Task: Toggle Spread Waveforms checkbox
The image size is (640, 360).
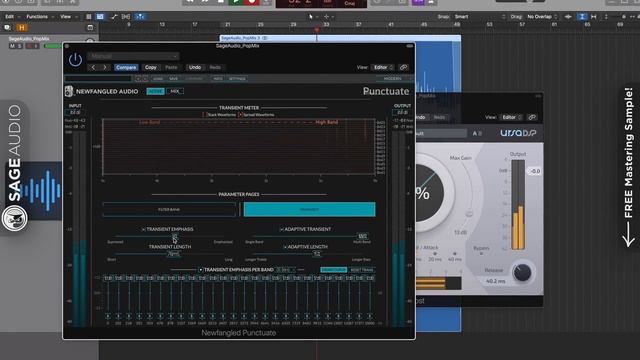Action: (240, 115)
